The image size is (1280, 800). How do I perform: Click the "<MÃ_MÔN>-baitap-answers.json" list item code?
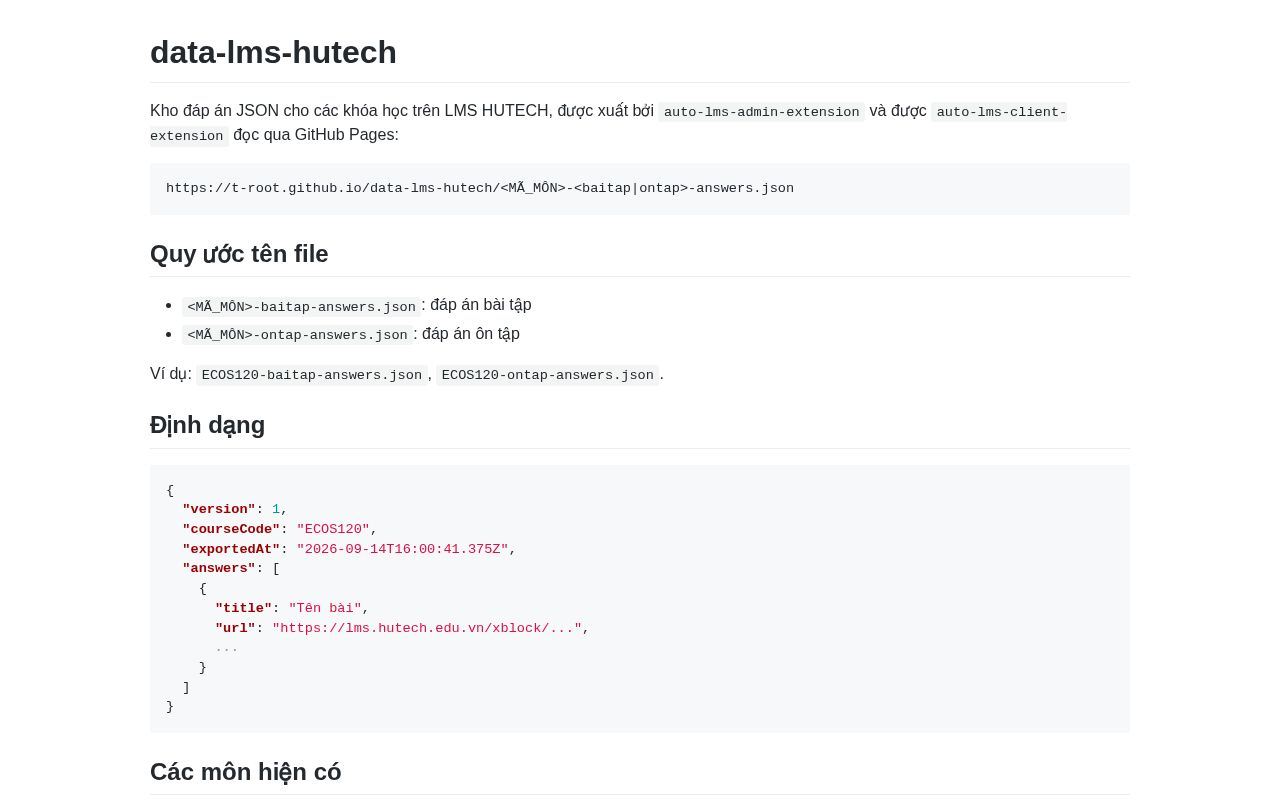(302, 307)
